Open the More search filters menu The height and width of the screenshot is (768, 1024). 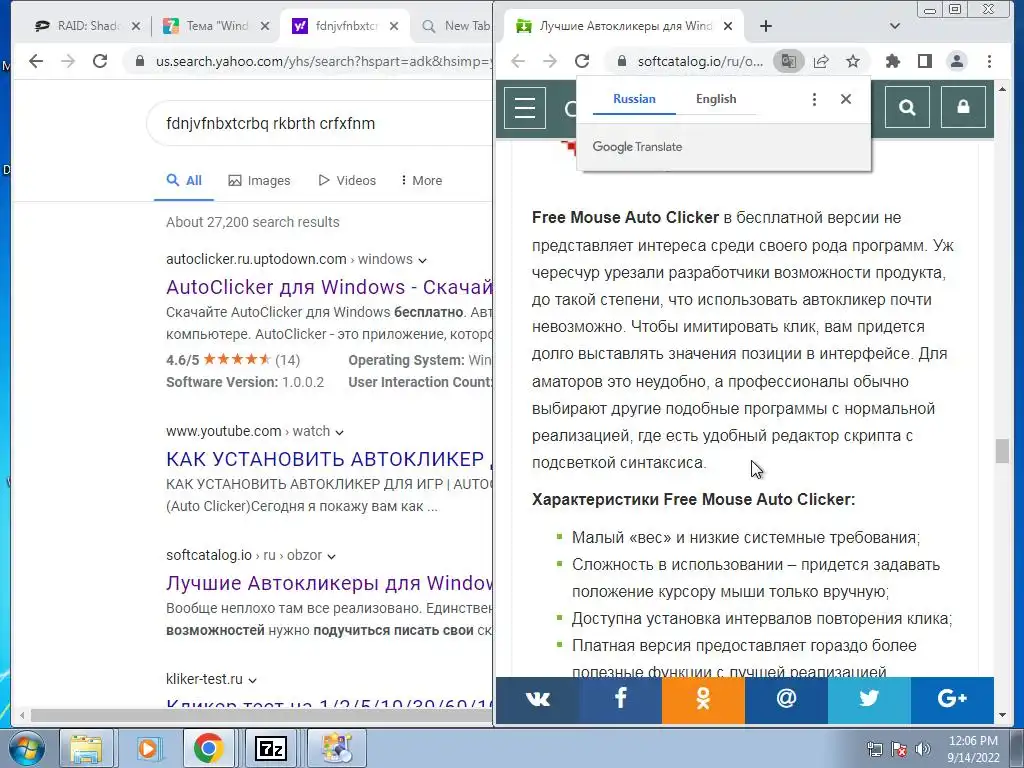[421, 180]
